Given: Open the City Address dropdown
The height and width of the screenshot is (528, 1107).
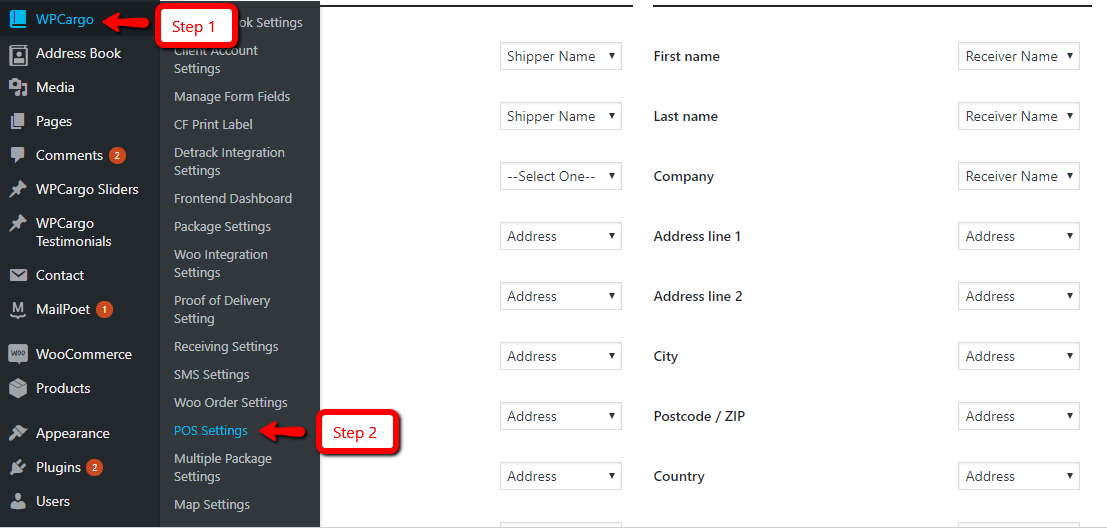Looking at the screenshot, I should click(x=1019, y=356).
